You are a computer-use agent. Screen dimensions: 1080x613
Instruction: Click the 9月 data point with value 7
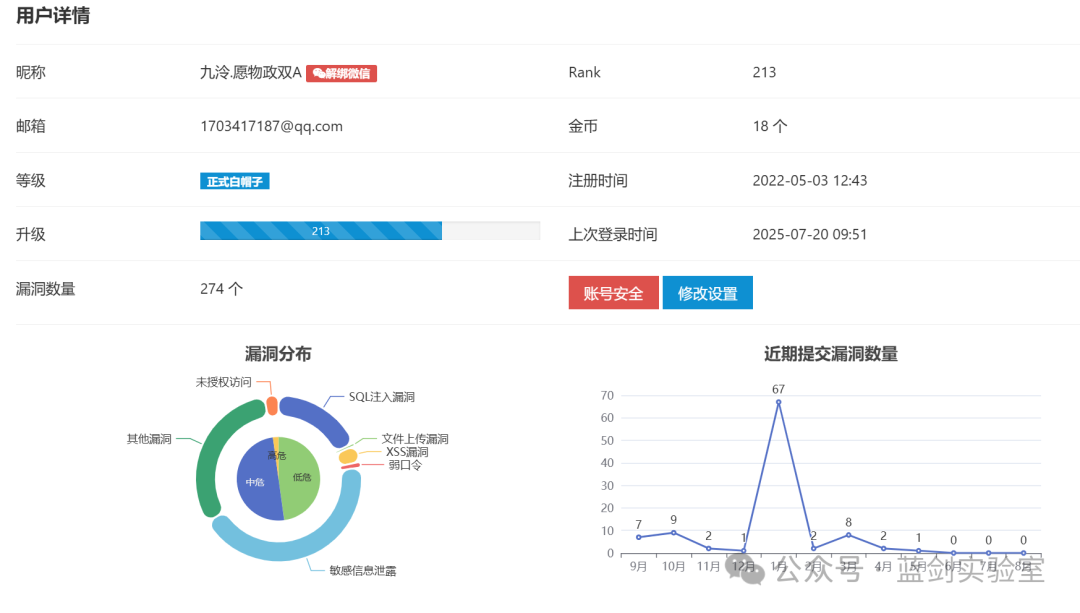[x=638, y=537]
